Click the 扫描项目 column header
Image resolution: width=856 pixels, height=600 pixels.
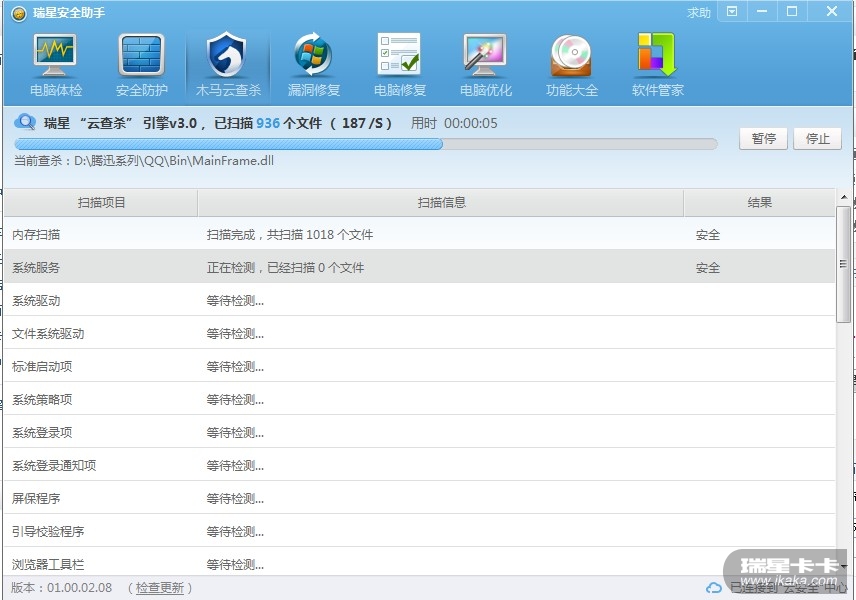[x=101, y=203]
